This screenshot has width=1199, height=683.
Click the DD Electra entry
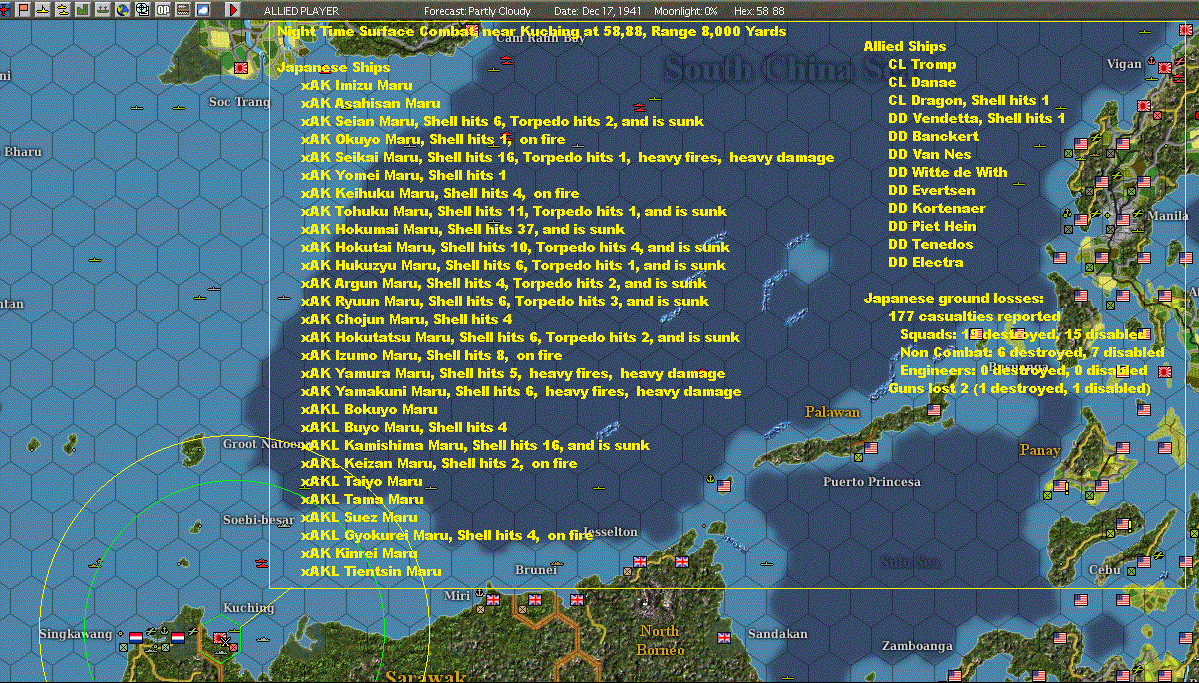[925, 262]
